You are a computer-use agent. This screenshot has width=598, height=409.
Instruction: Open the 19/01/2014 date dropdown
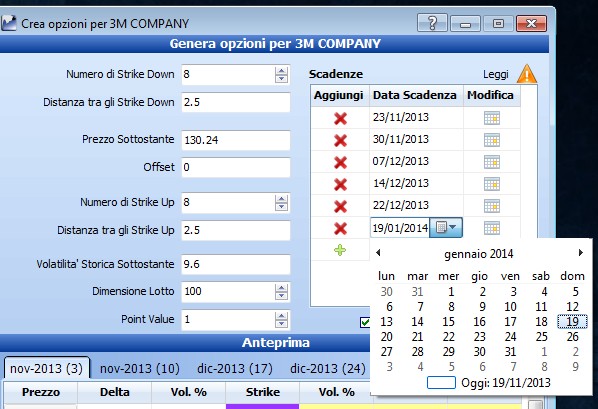click(446, 228)
